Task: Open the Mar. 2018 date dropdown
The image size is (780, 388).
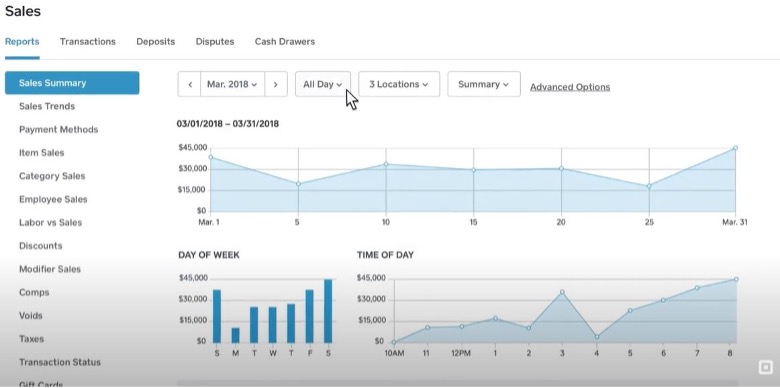Action: pos(232,85)
